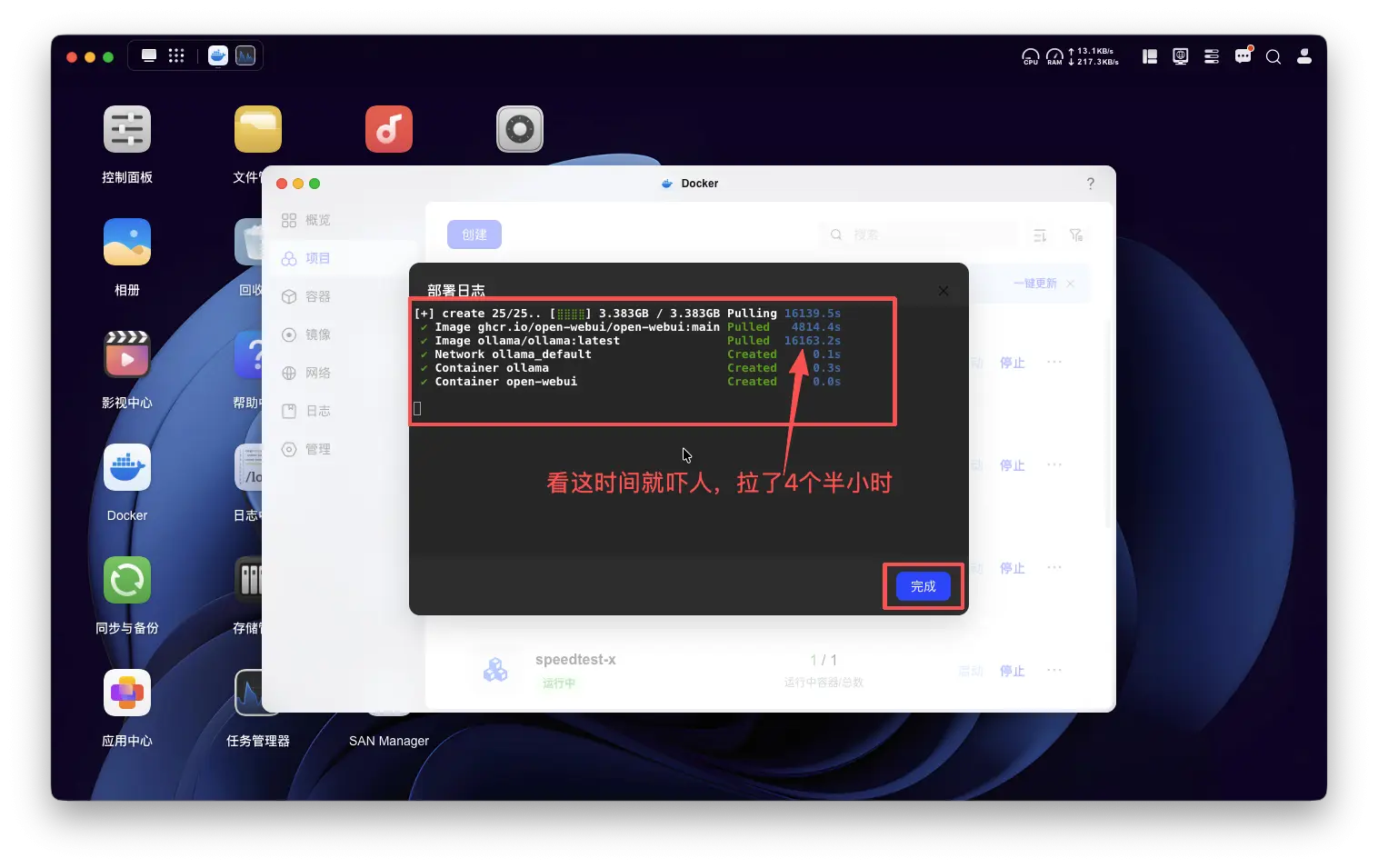
Task: Click the 部署日志 dialog title
Action: click(456, 291)
